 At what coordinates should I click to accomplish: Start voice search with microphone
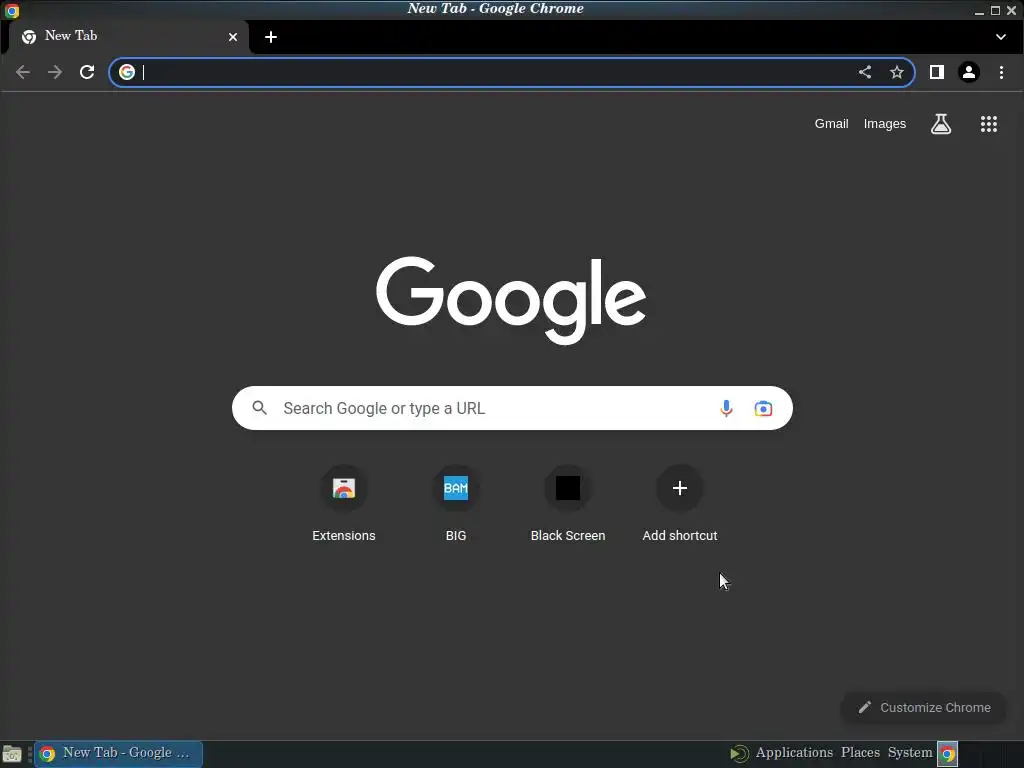[726, 408]
